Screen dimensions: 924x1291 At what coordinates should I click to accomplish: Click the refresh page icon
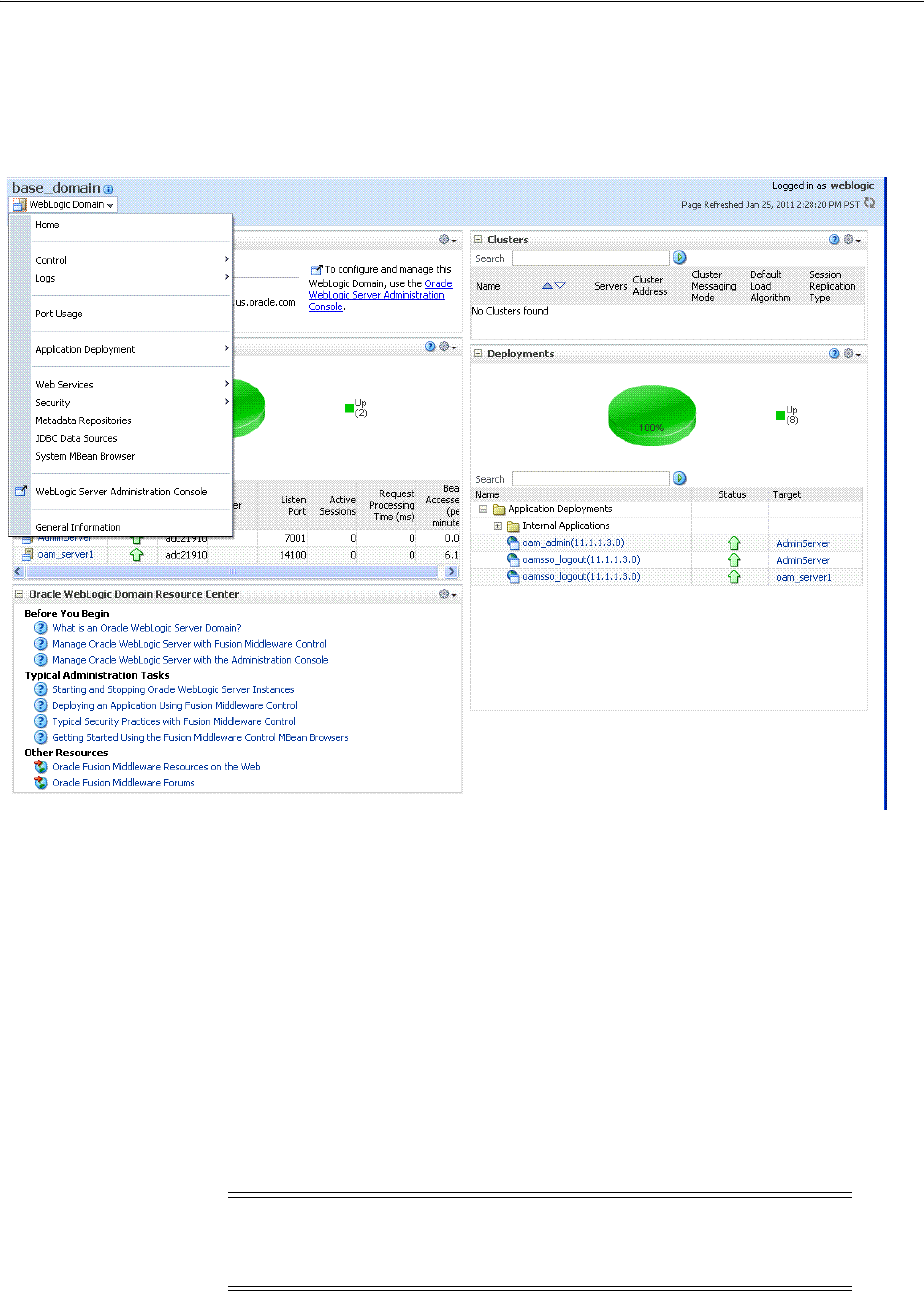(x=869, y=202)
